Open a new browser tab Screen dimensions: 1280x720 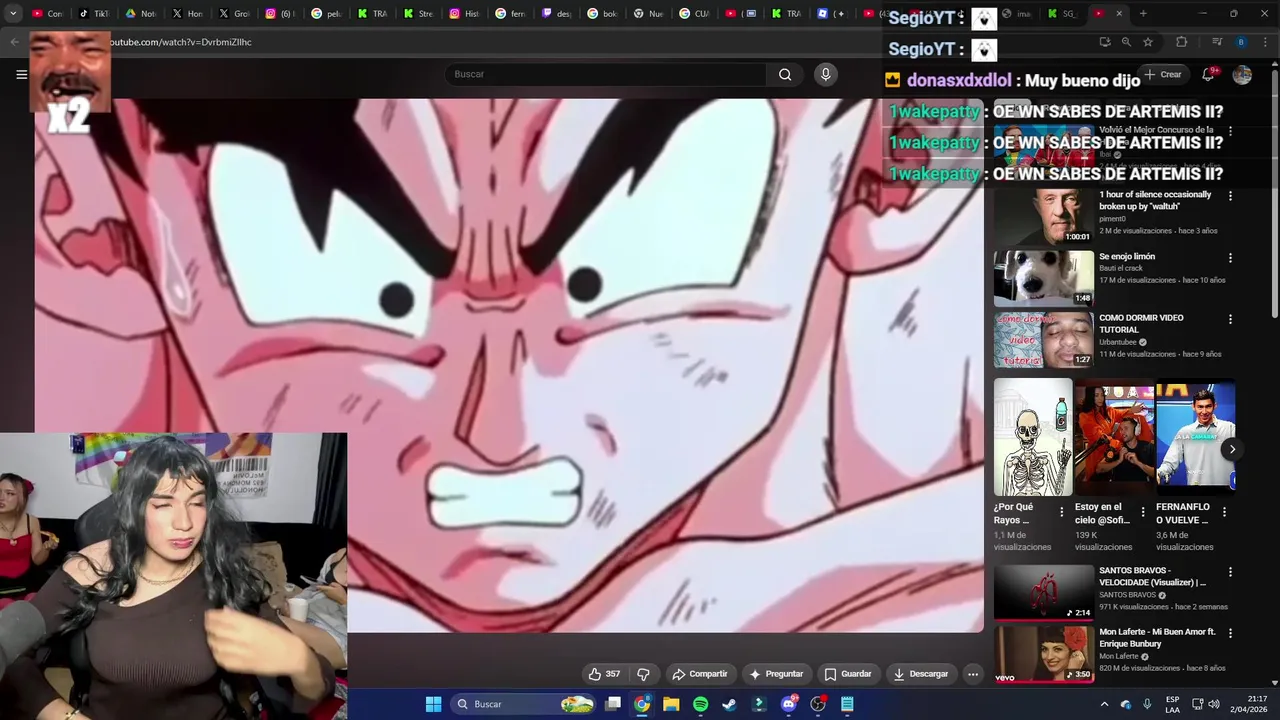tap(1143, 13)
